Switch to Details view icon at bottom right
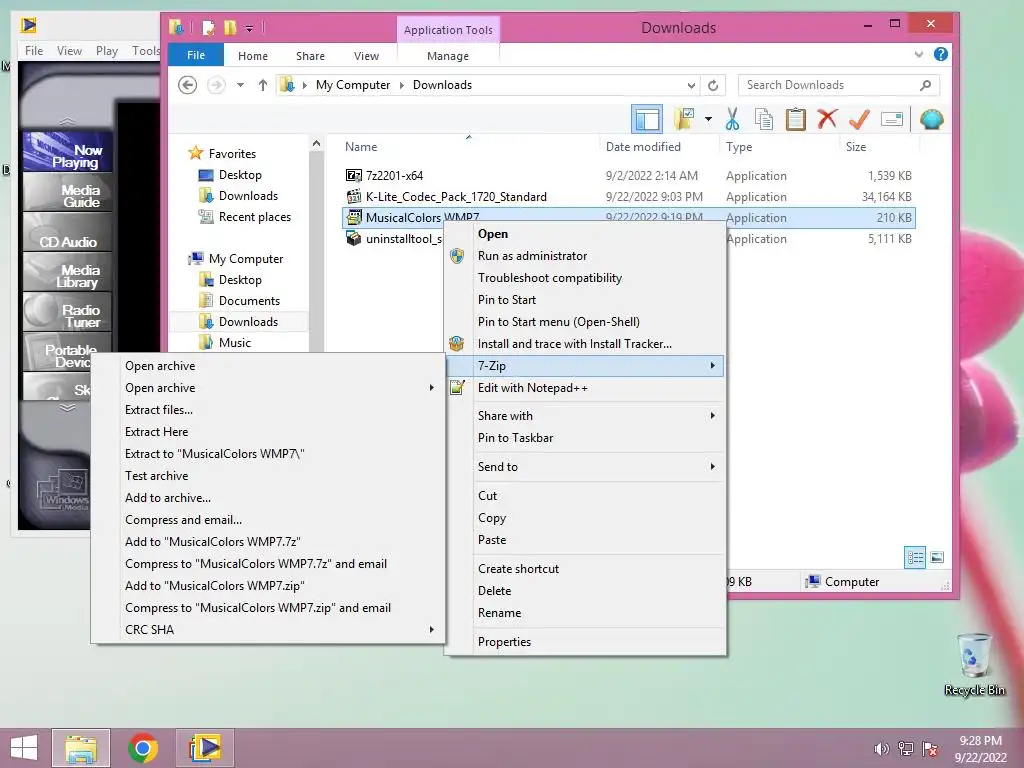Image resolution: width=1024 pixels, height=768 pixels. [915, 557]
